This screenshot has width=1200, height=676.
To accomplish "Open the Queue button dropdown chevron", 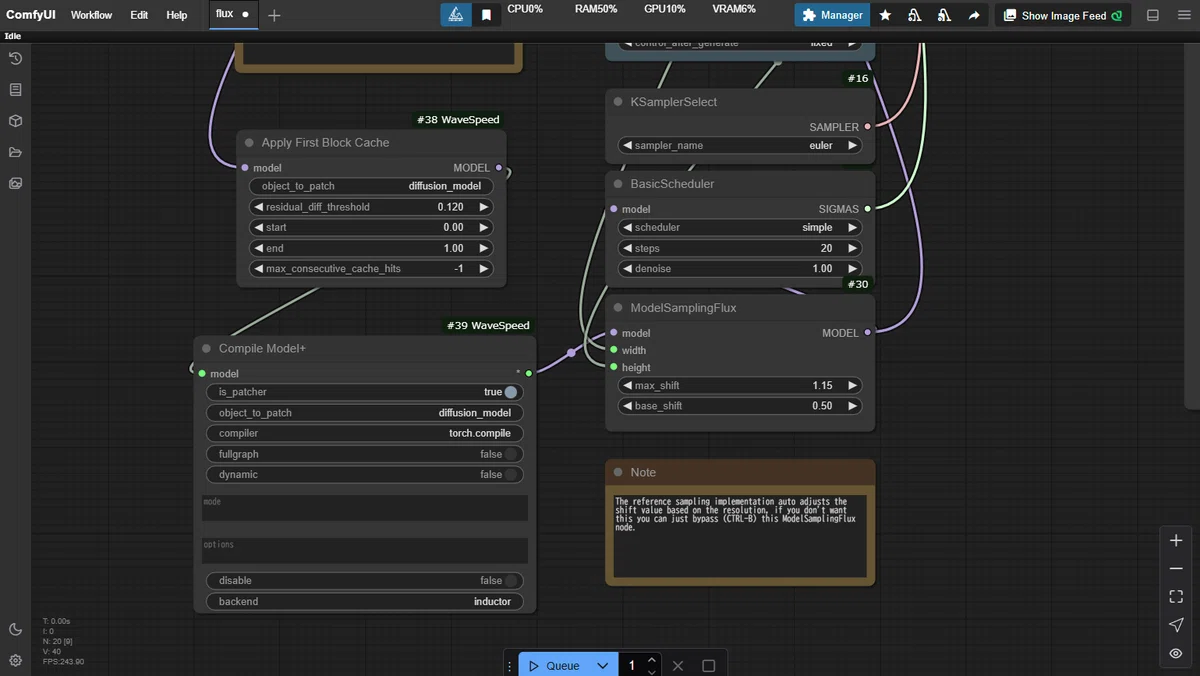I will [x=602, y=665].
